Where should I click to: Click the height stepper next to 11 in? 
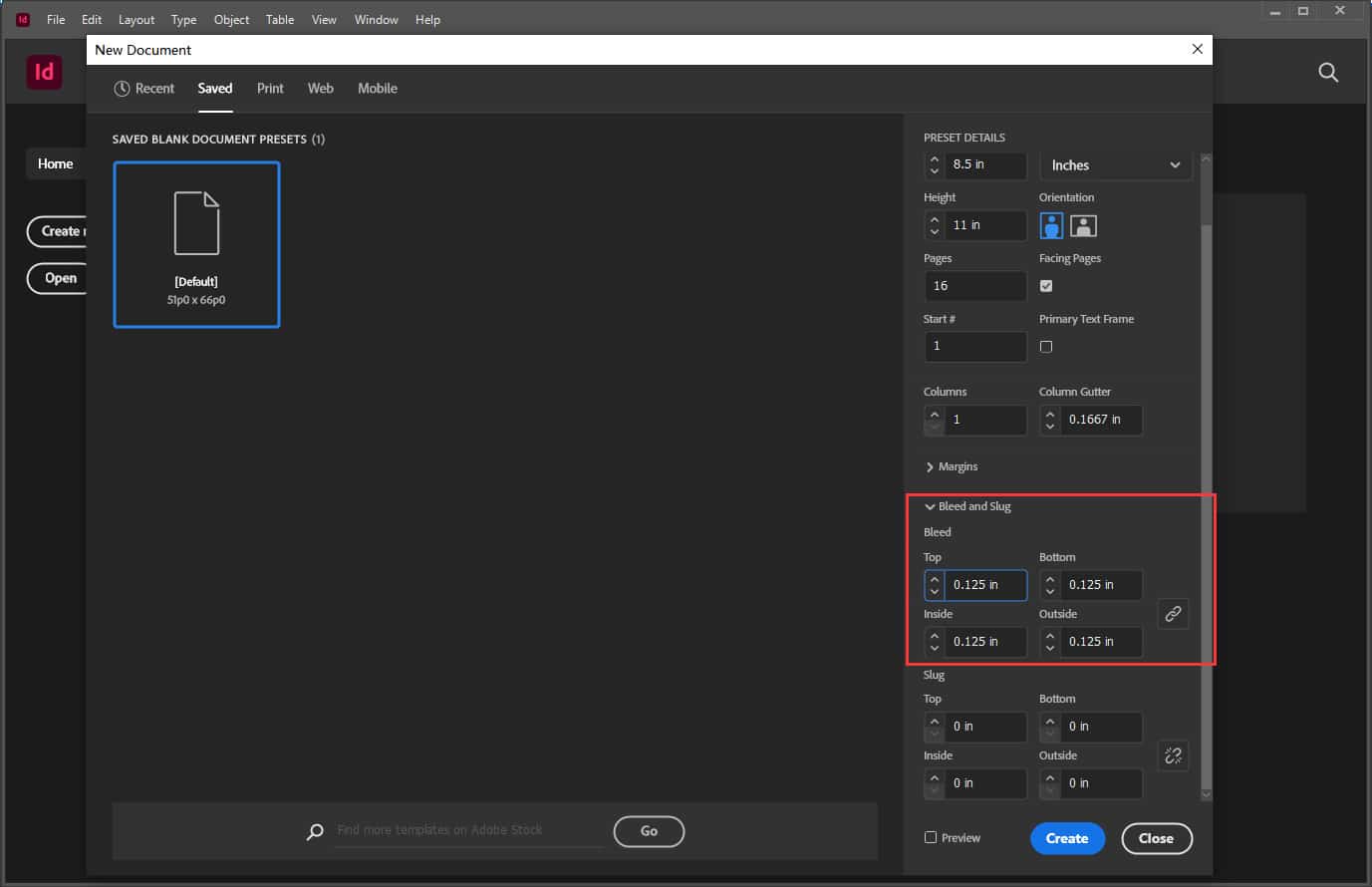coord(935,225)
